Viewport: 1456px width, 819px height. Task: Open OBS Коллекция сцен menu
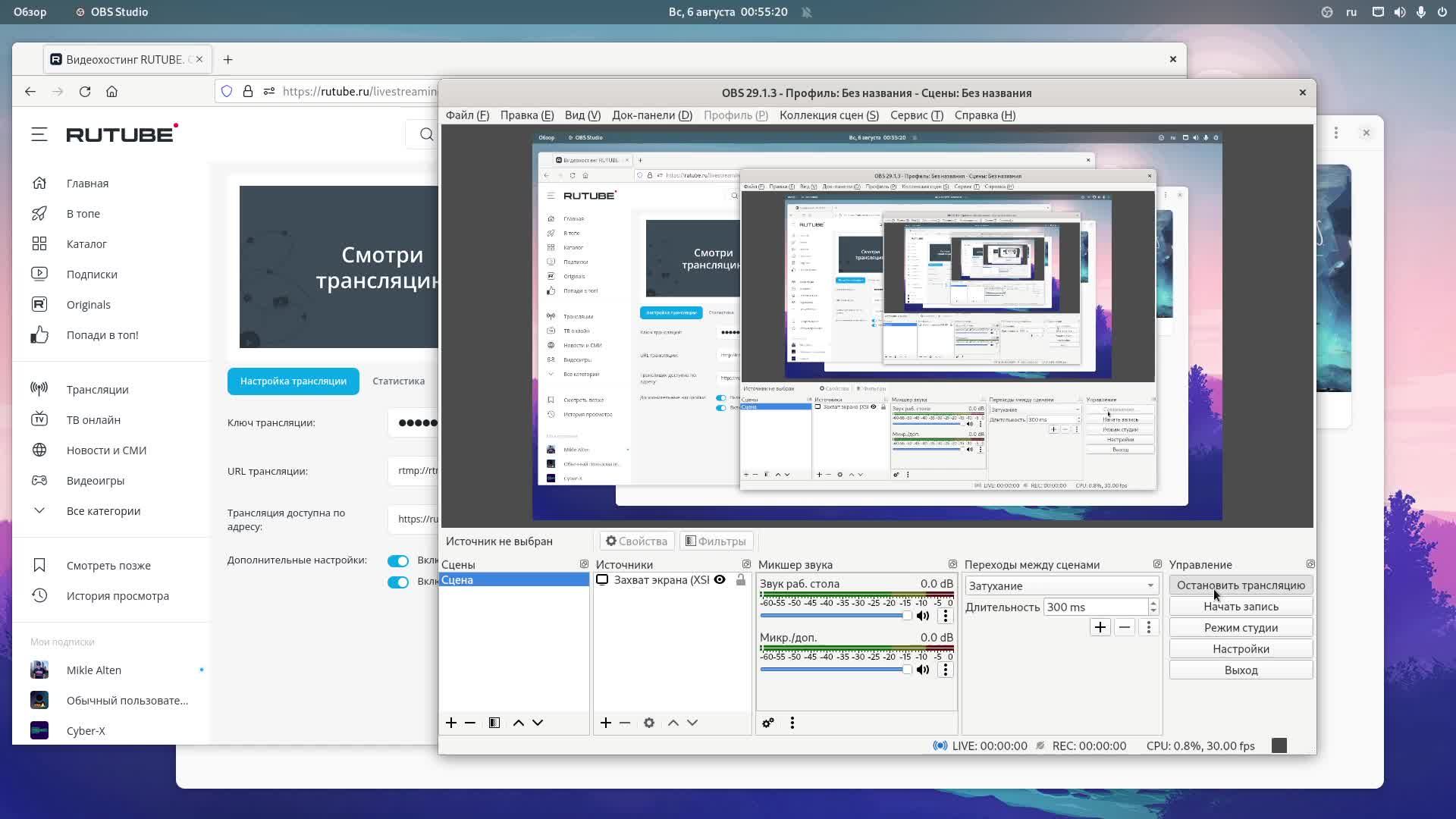(829, 115)
